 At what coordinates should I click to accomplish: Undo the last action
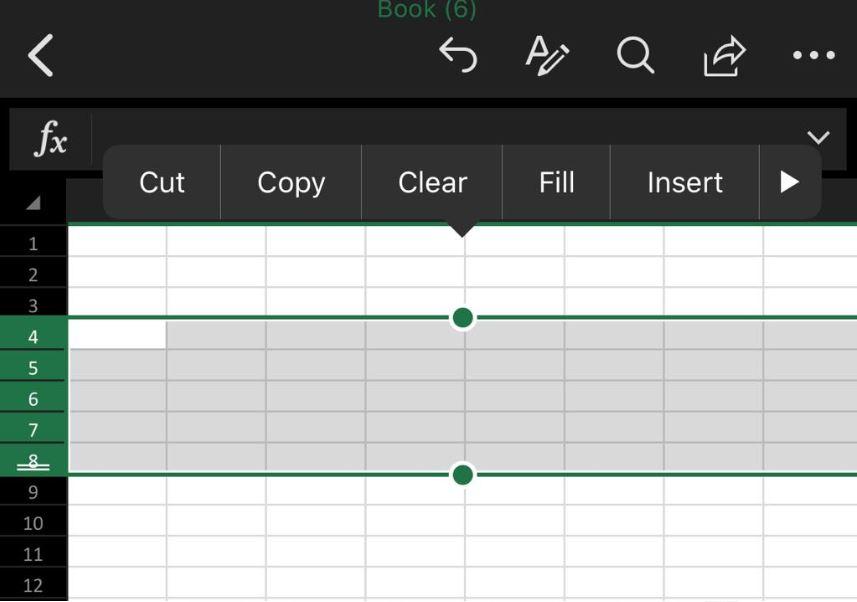click(458, 55)
